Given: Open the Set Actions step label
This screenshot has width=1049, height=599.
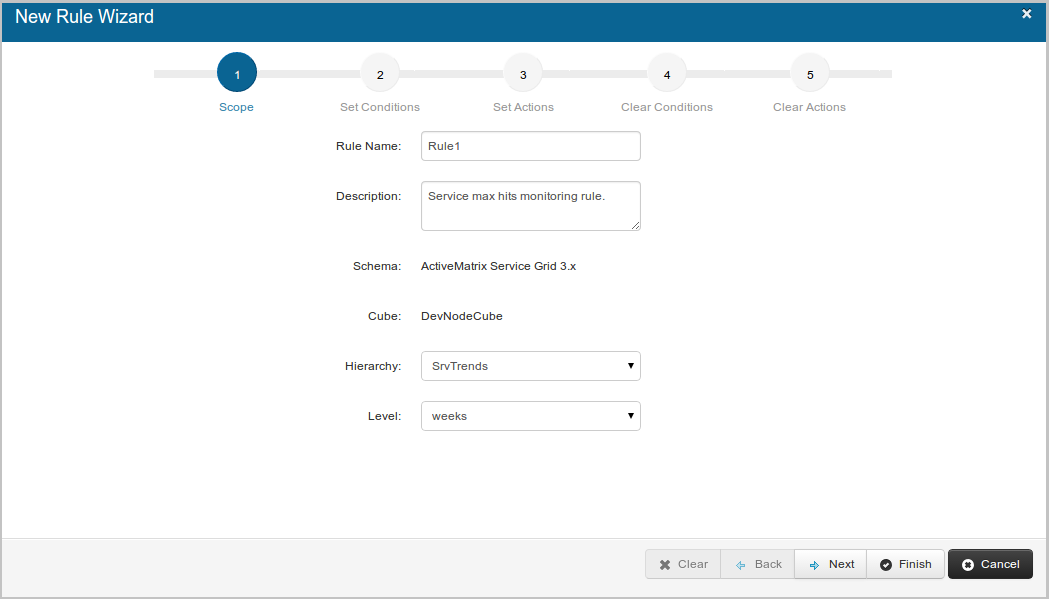Looking at the screenshot, I should 523,107.
